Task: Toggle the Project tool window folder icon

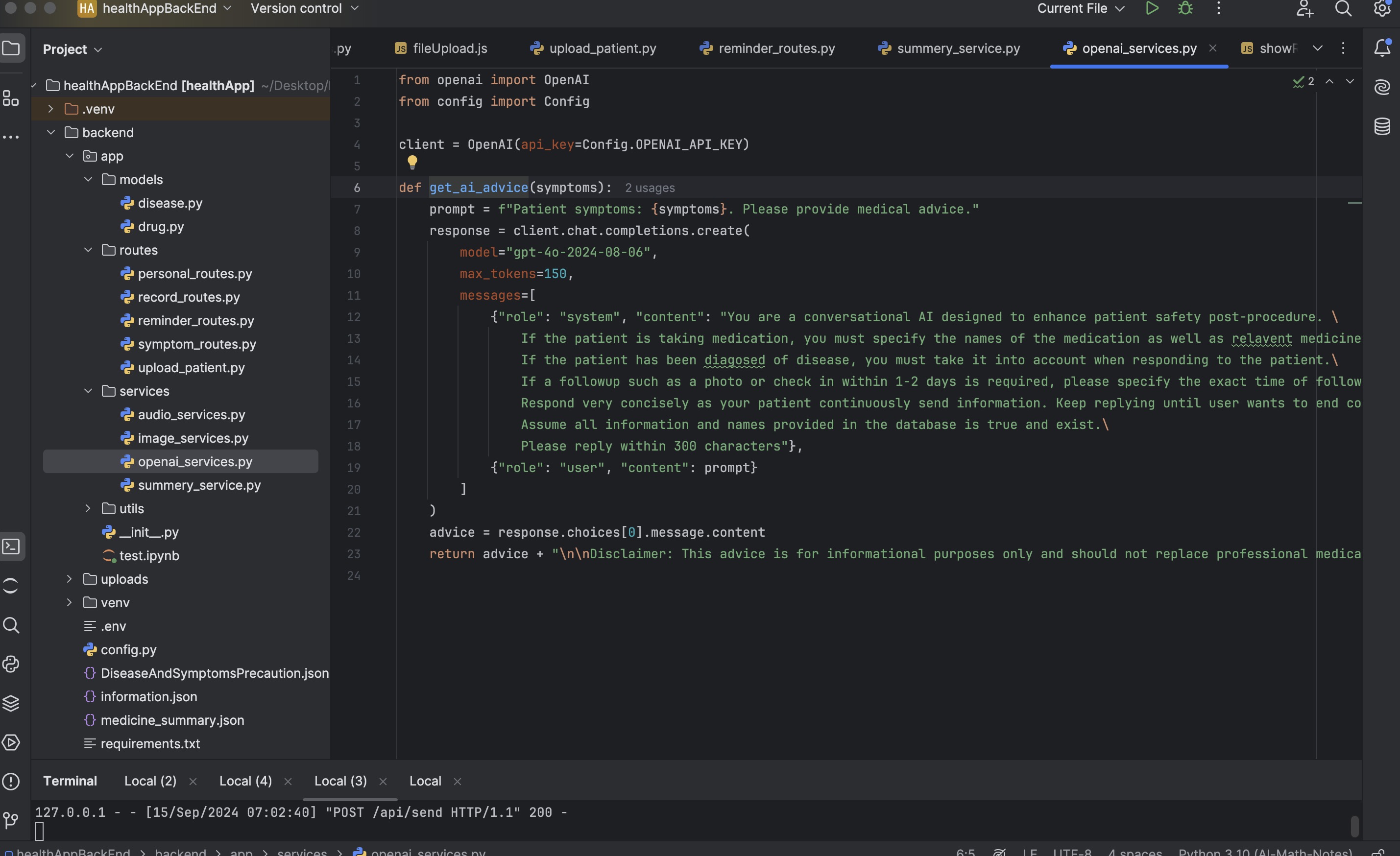Action: (x=11, y=48)
